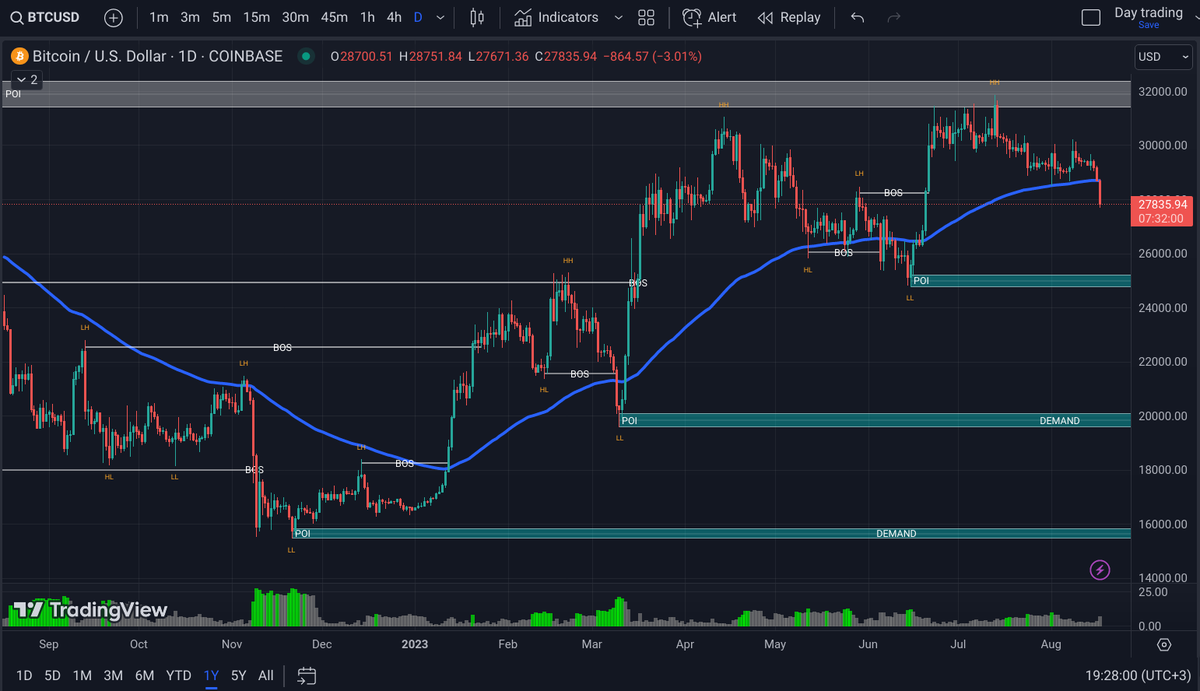Screen dimensions: 1200x691
Task: Expand the timeframe dropdown arrow
Action: point(440,17)
